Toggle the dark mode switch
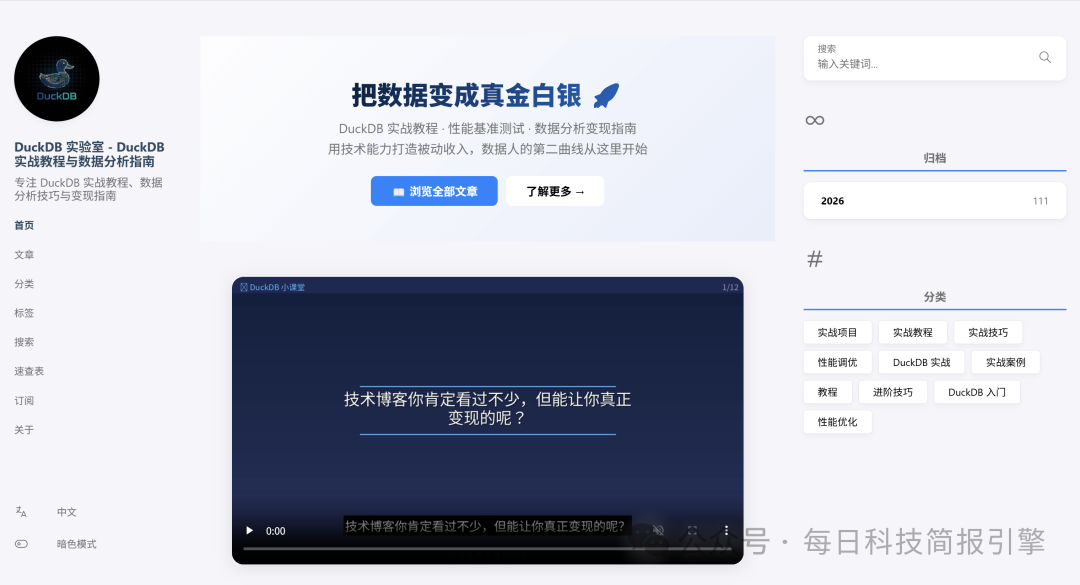This screenshot has width=1080, height=585. 21,544
